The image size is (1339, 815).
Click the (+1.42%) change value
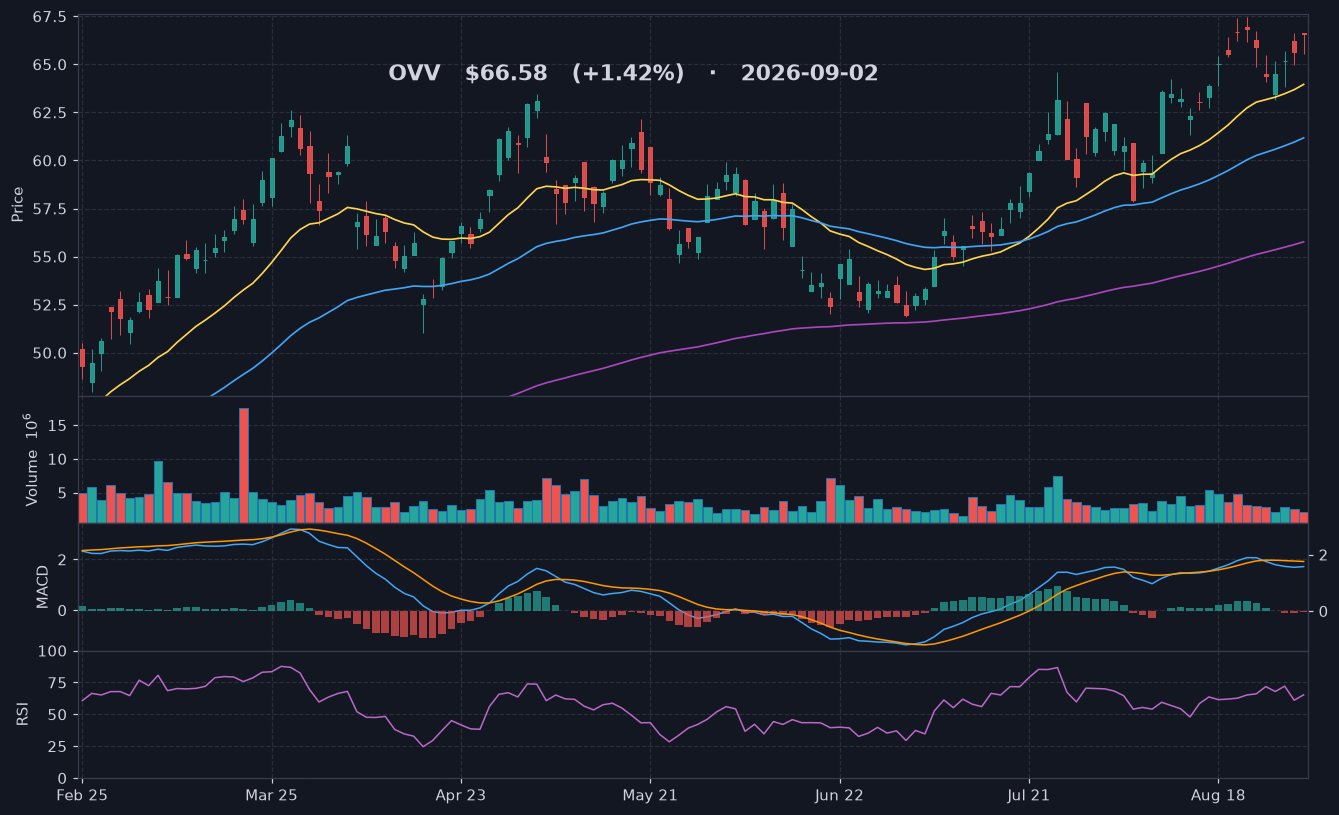628,74
